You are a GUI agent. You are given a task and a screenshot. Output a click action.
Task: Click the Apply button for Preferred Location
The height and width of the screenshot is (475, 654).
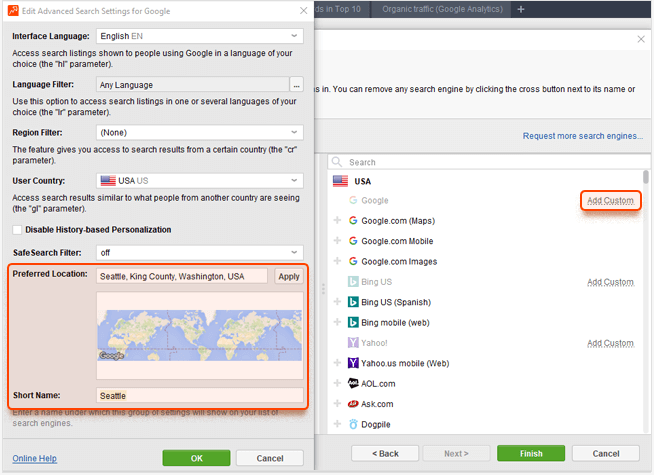coord(289,276)
